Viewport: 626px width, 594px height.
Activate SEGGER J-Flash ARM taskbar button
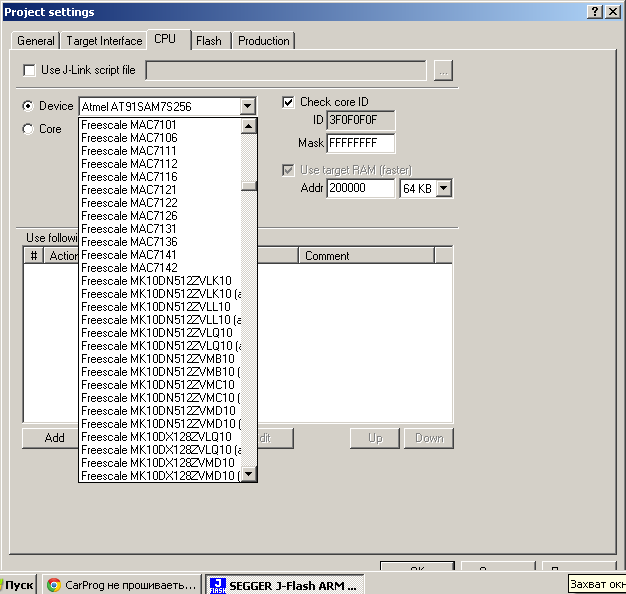point(285,585)
